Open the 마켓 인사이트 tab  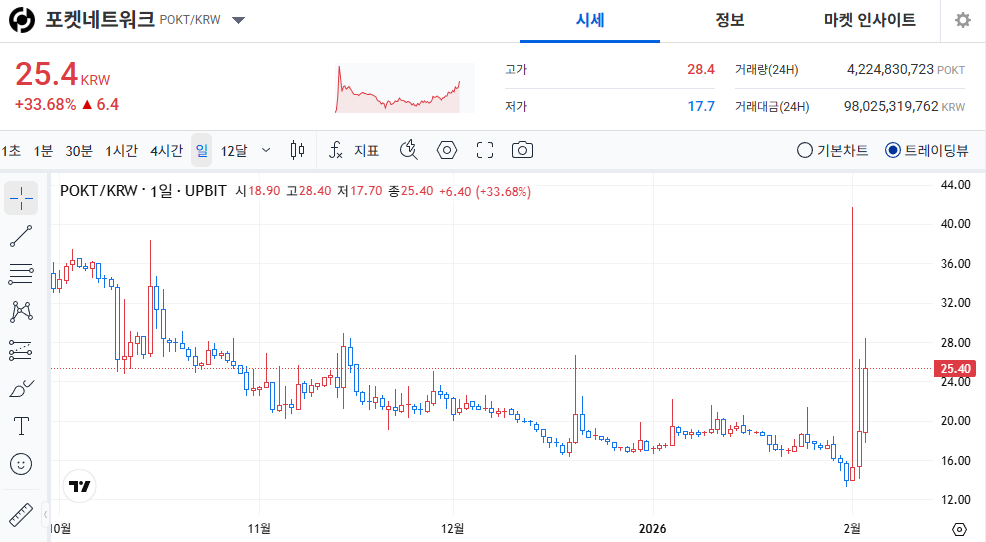869,21
